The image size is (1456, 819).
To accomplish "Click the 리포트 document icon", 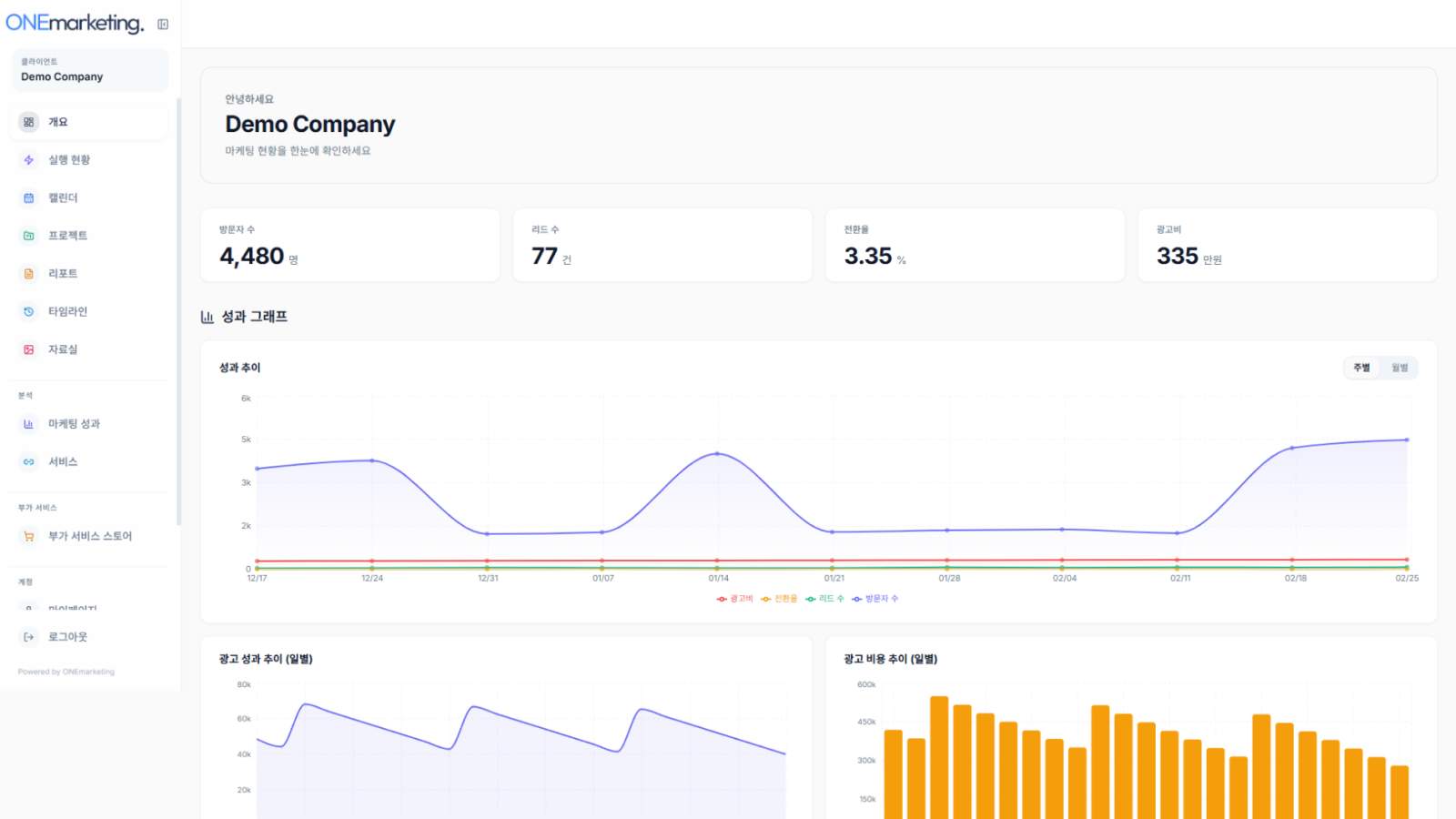I will coord(29,274).
